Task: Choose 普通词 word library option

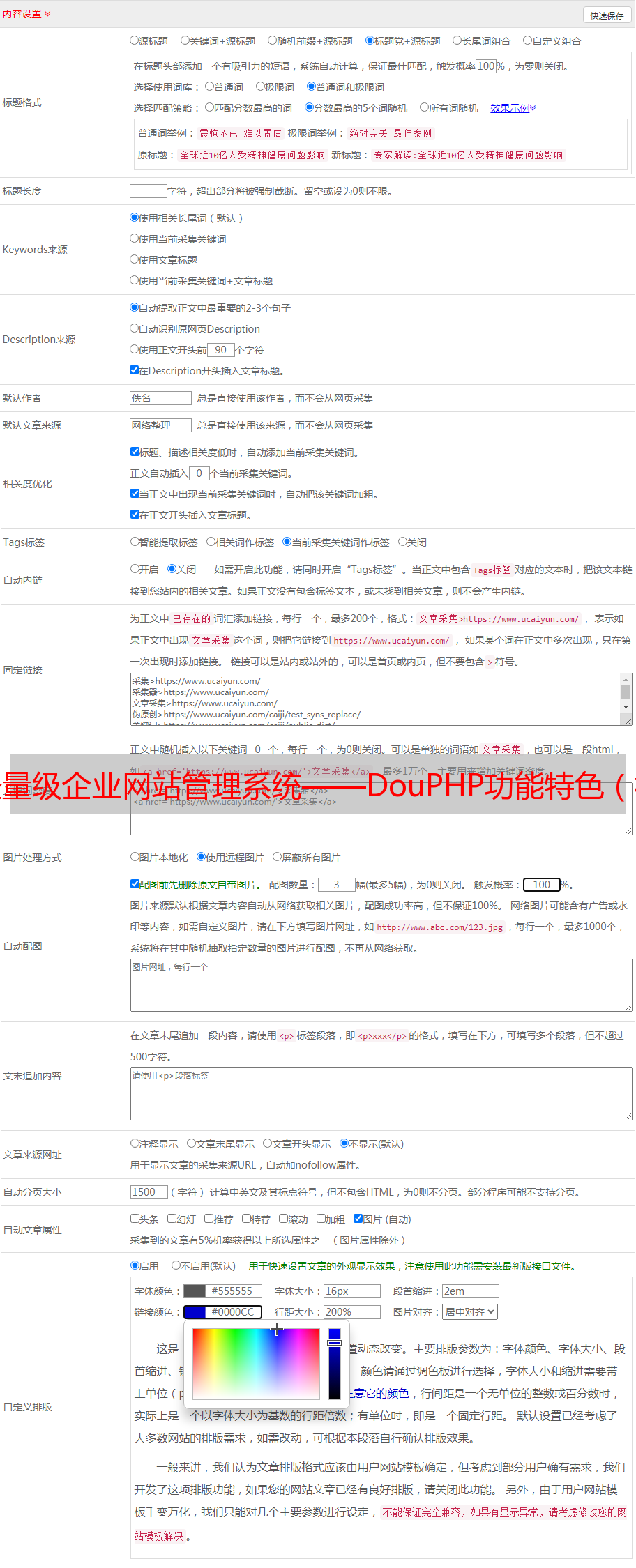Action: pos(209,86)
